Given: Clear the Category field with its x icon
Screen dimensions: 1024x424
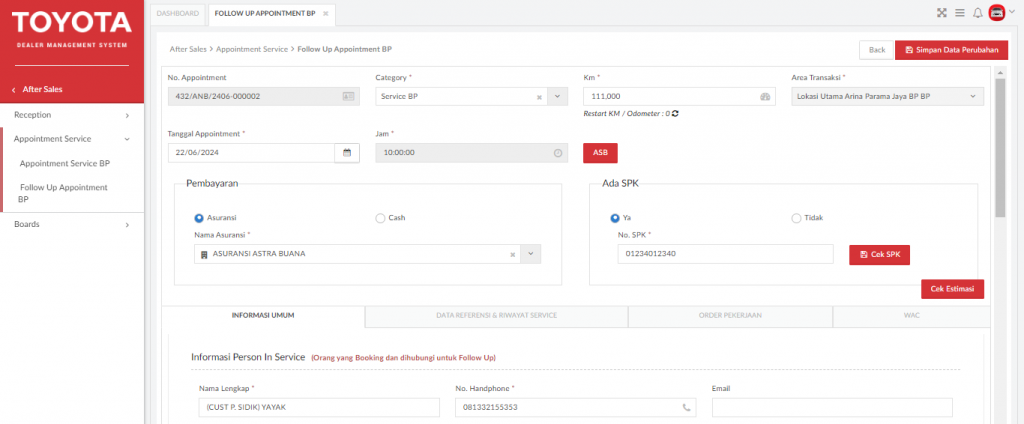Looking at the screenshot, I should click(539, 97).
